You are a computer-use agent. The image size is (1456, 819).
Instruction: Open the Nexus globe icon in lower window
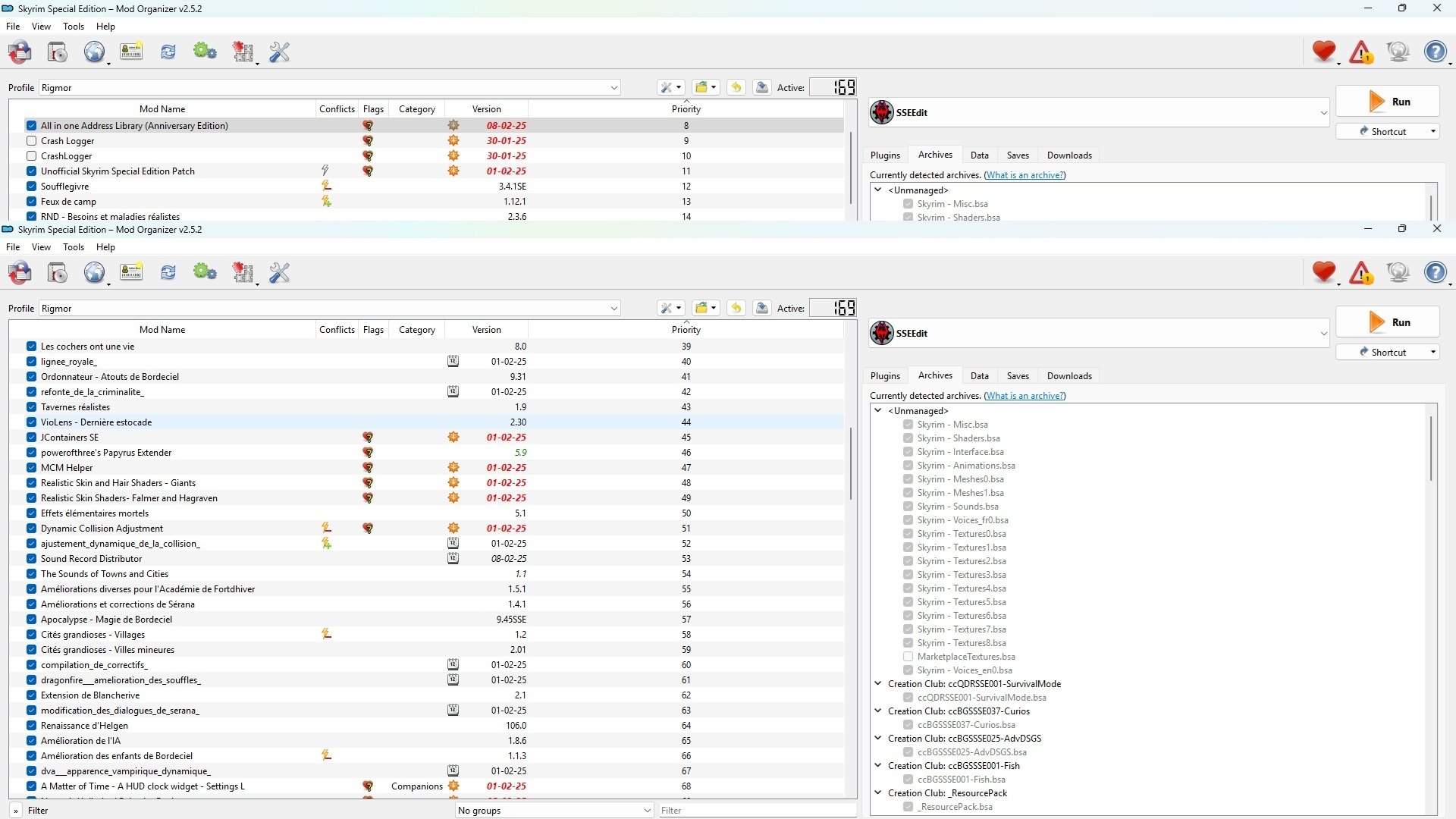(x=94, y=273)
